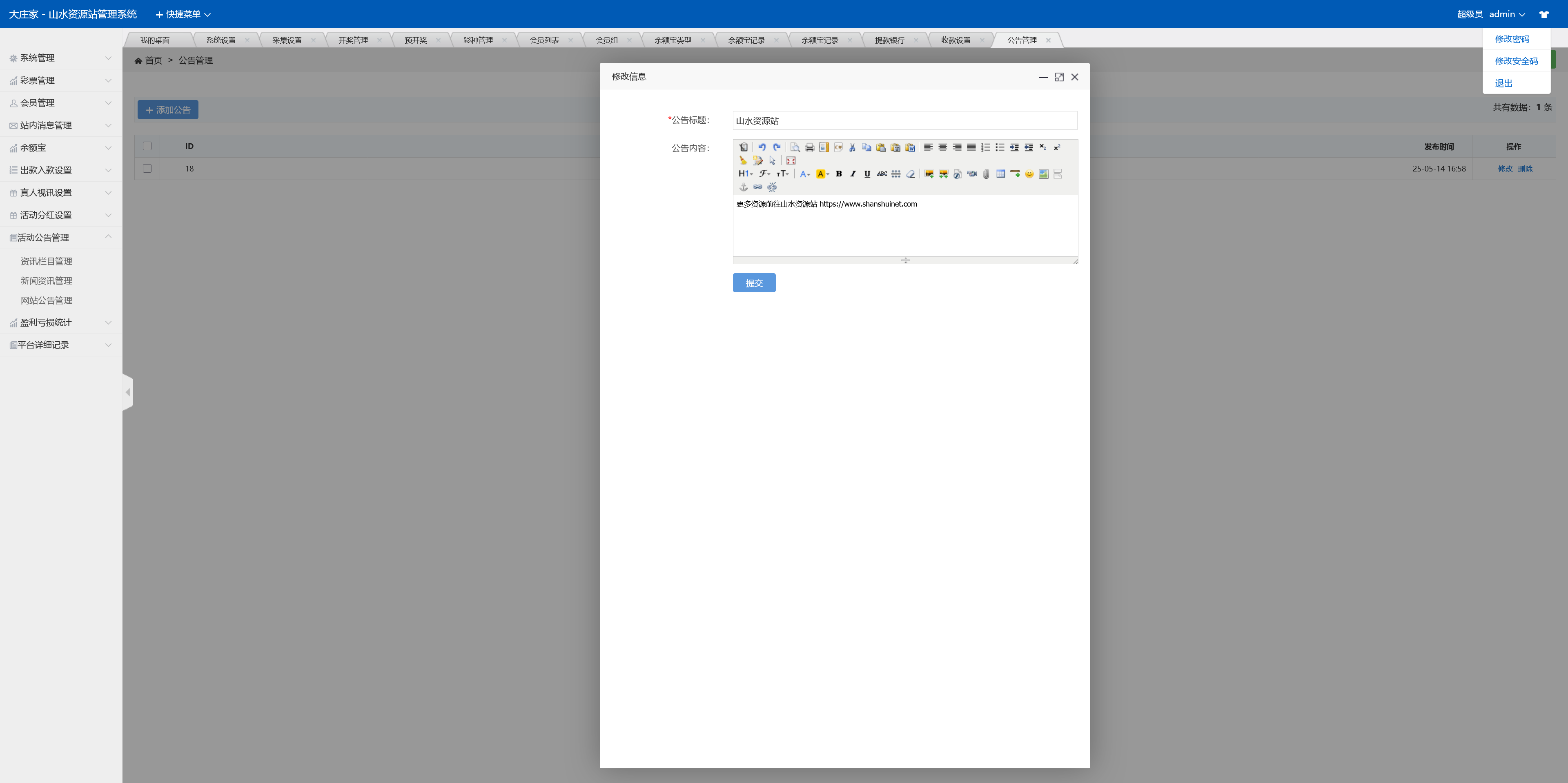Viewport: 1568px width, 783px height.
Task: Click the print icon in editor
Action: click(809, 147)
